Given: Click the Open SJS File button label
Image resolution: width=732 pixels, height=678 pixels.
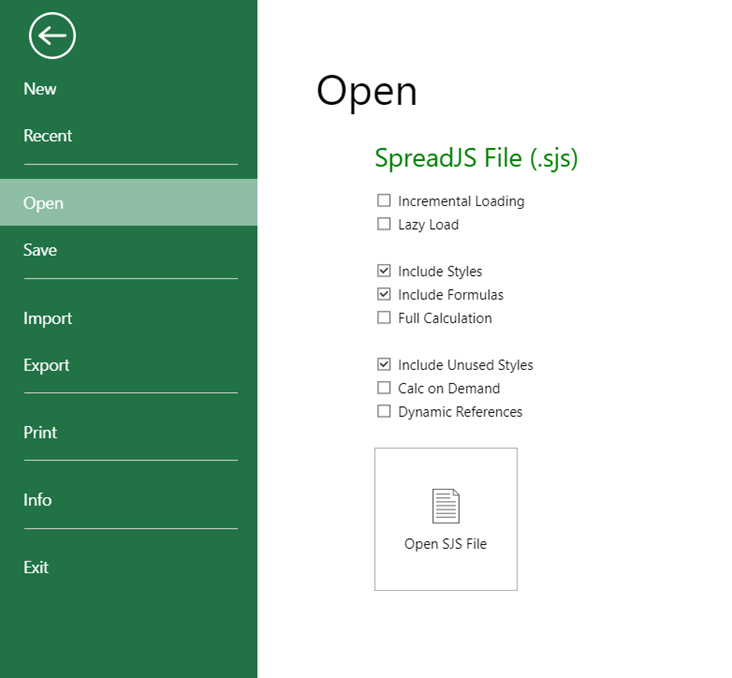Looking at the screenshot, I should pyautogui.click(x=445, y=544).
